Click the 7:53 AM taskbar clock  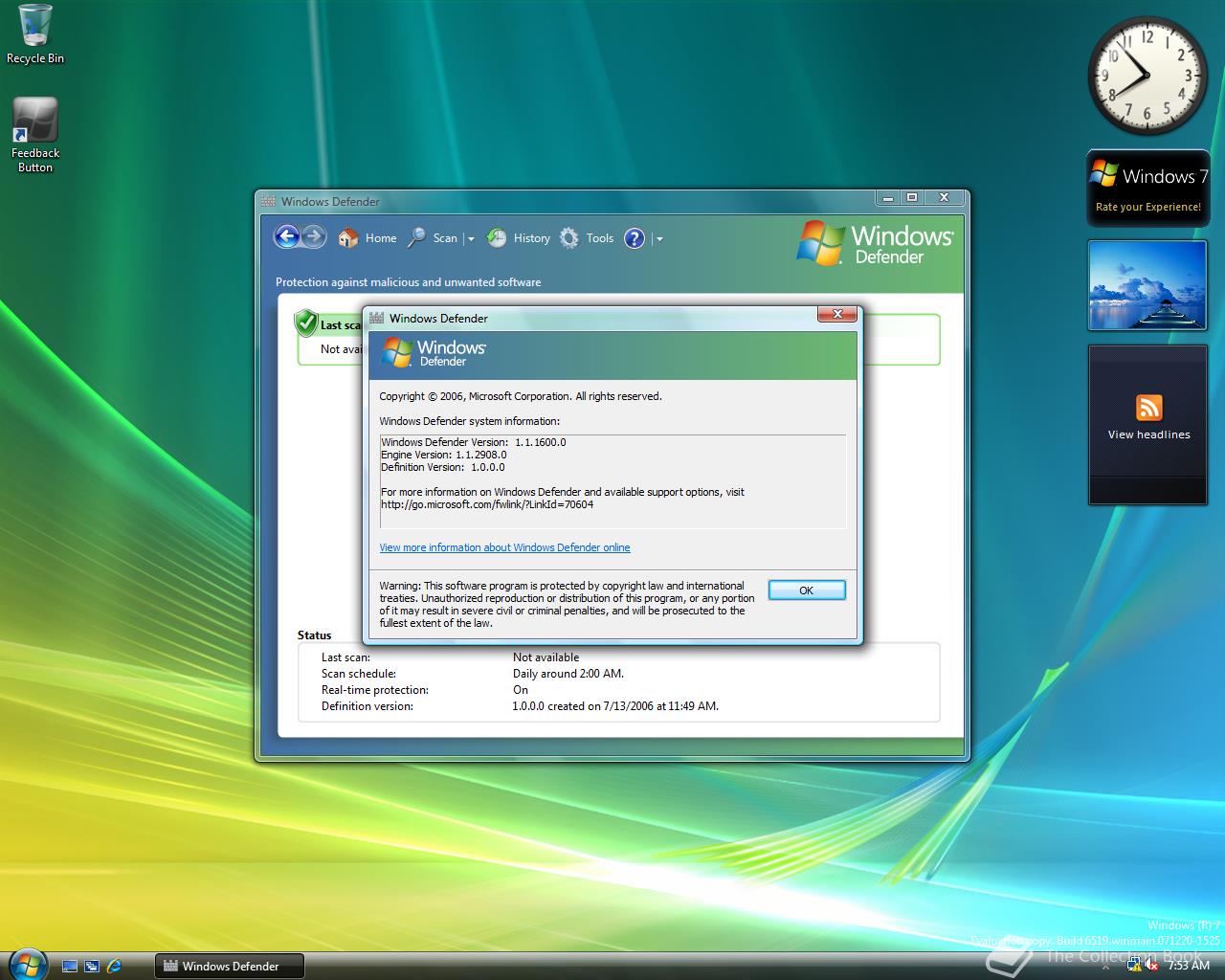pos(1189,966)
